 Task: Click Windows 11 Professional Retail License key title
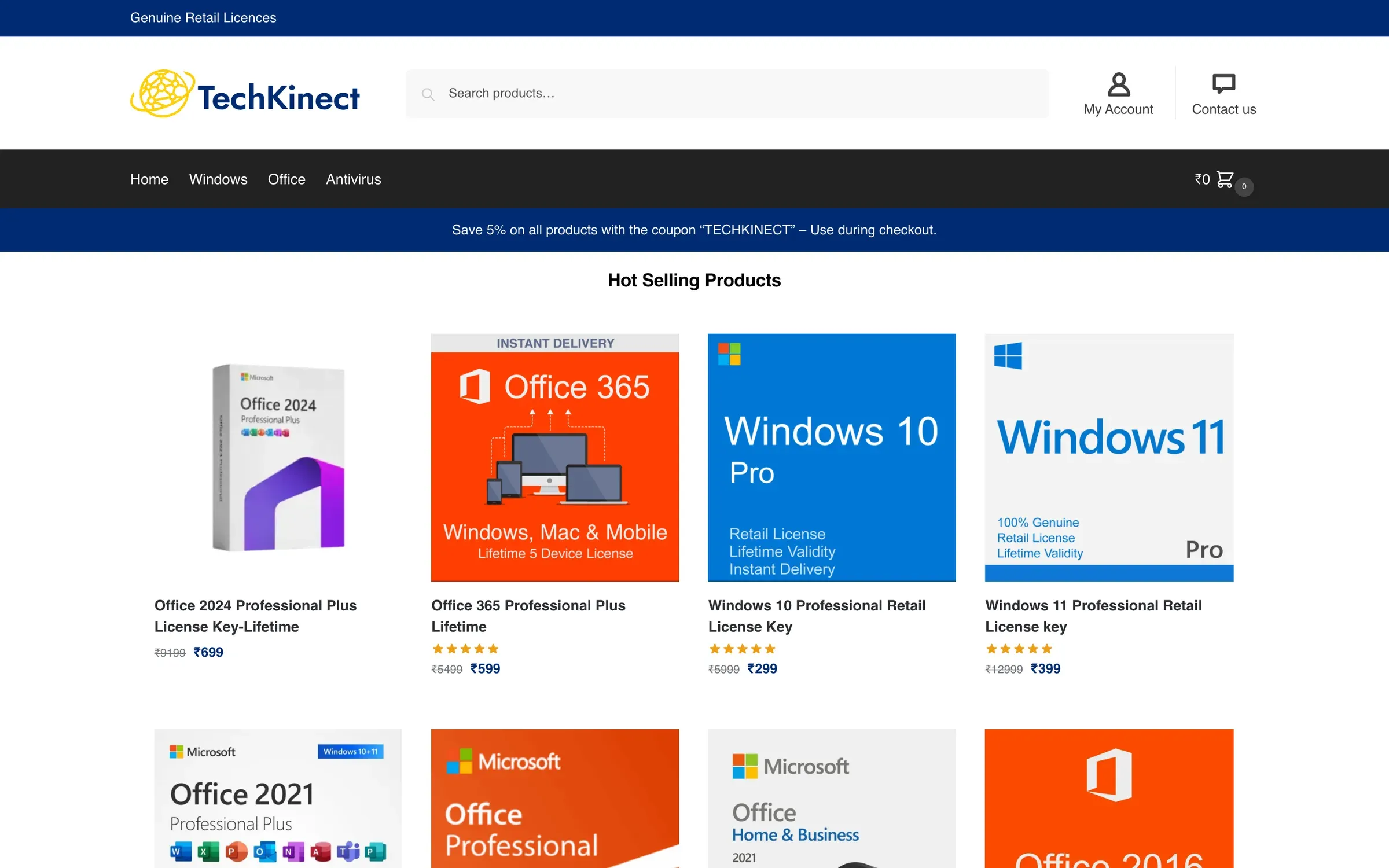point(1093,616)
